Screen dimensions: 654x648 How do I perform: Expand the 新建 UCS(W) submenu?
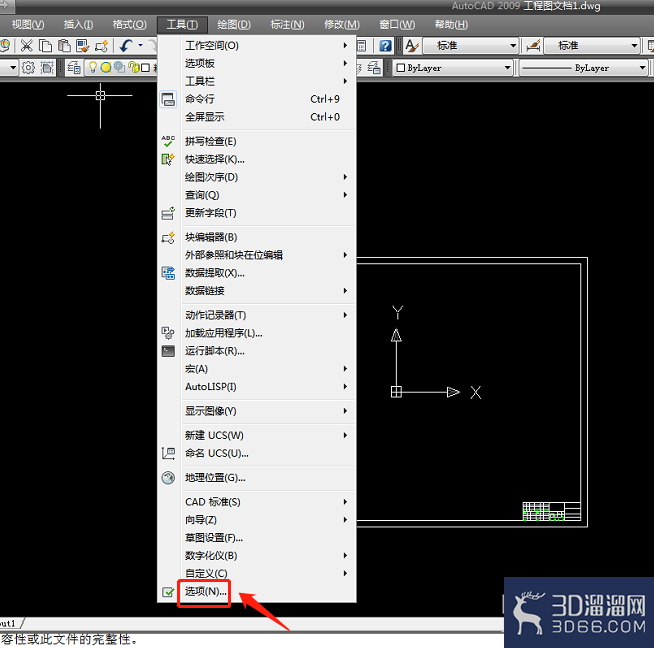click(x=257, y=436)
